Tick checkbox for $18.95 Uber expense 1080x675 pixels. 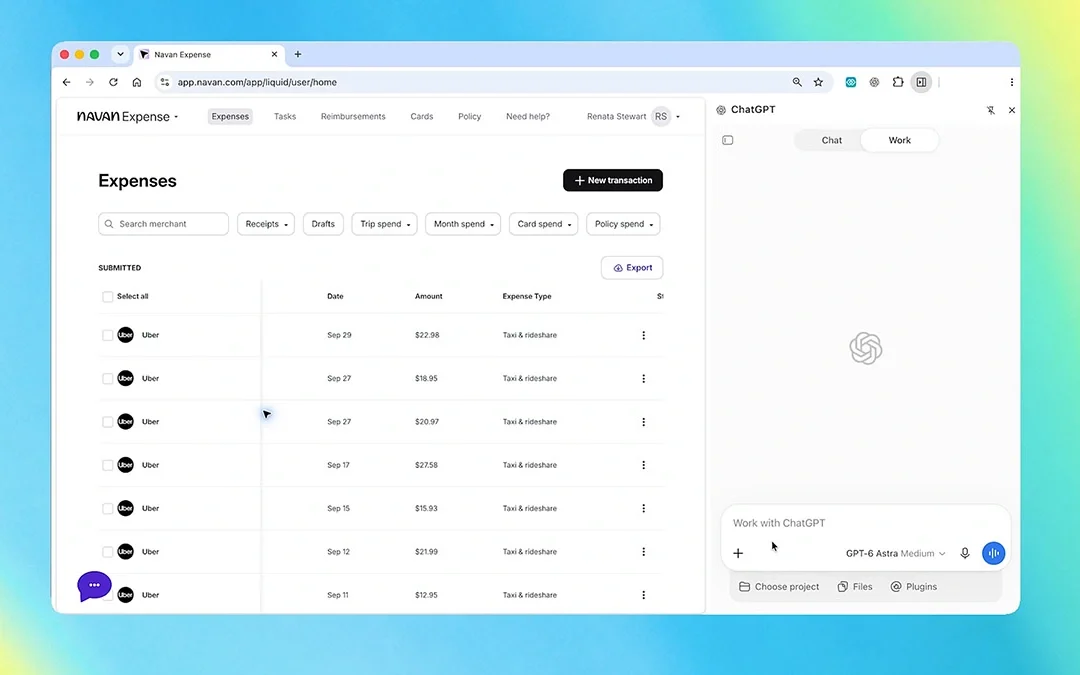[107, 379]
